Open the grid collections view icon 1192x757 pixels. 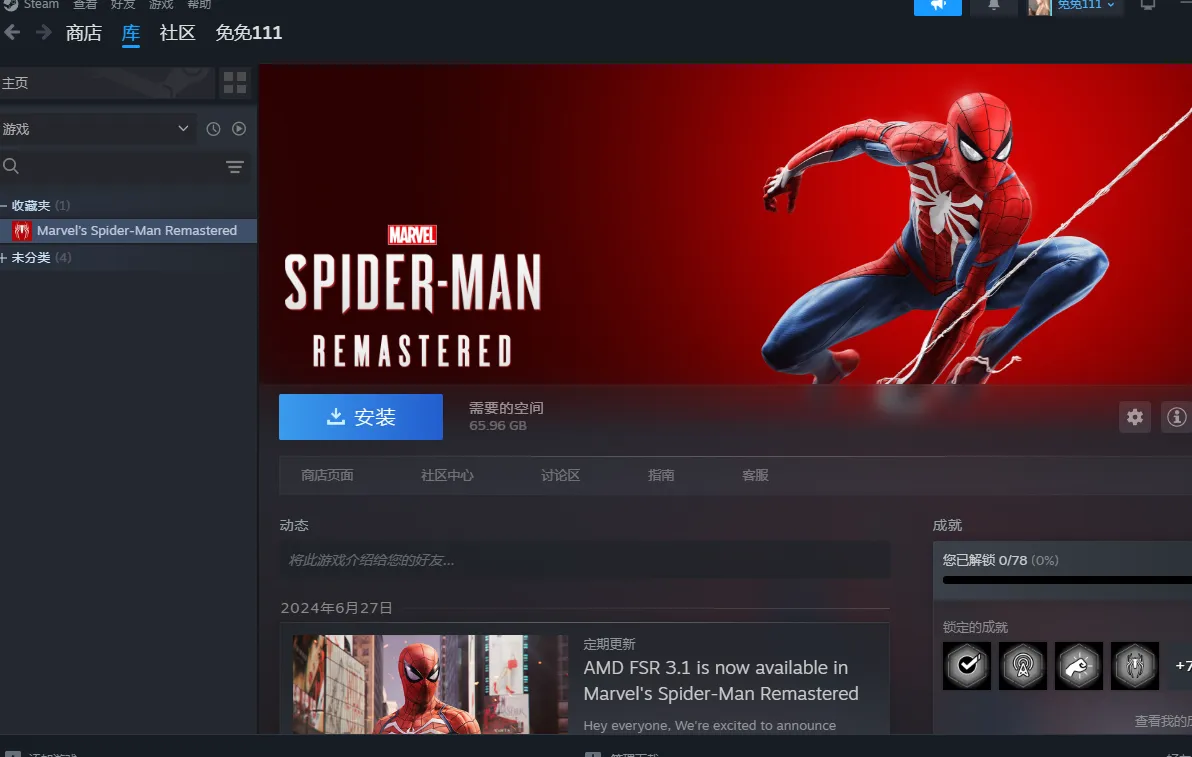tap(235, 83)
